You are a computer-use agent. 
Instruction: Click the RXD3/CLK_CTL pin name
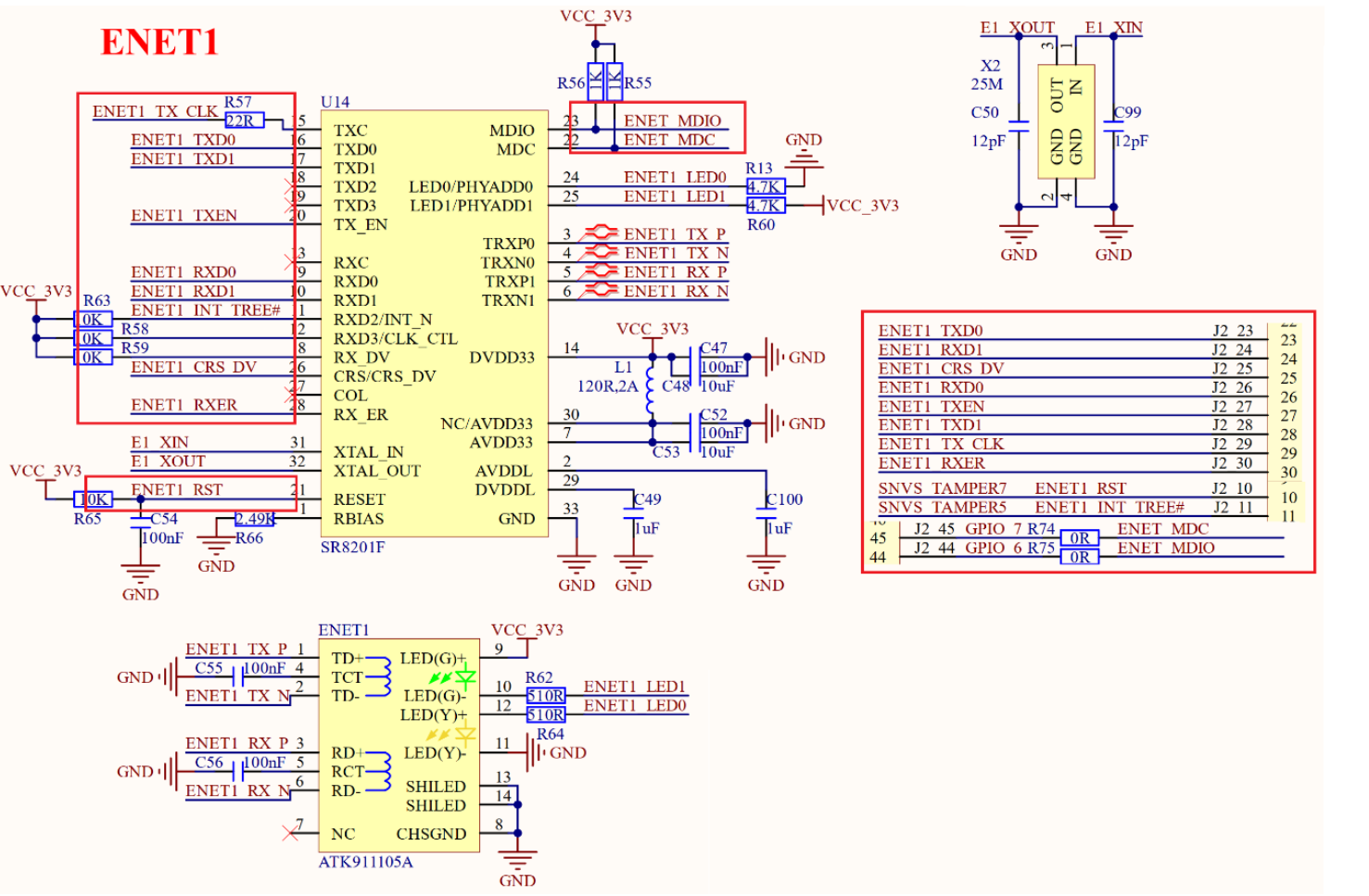click(396, 339)
